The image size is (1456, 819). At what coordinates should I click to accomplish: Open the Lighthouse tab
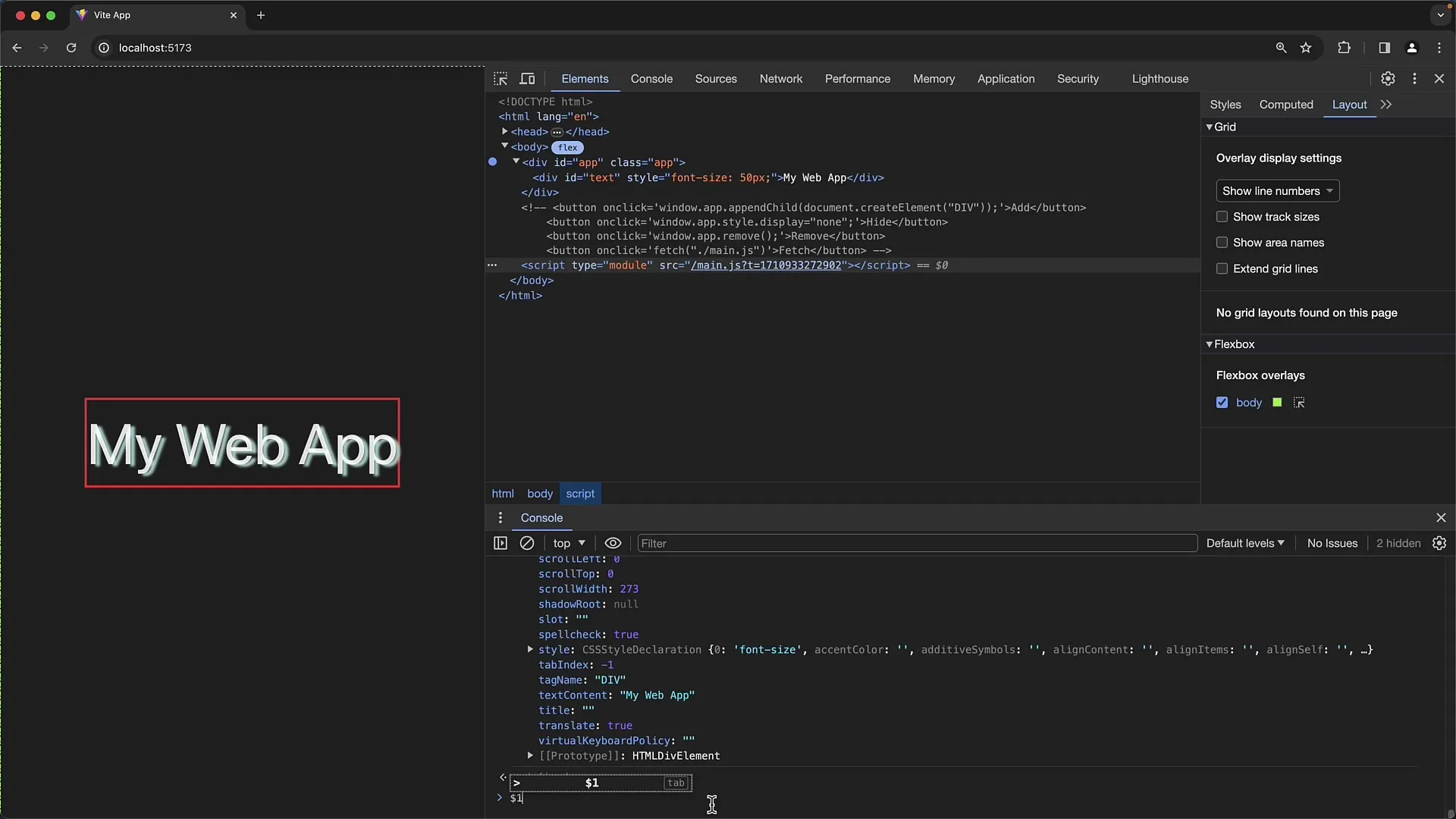click(1160, 79)
